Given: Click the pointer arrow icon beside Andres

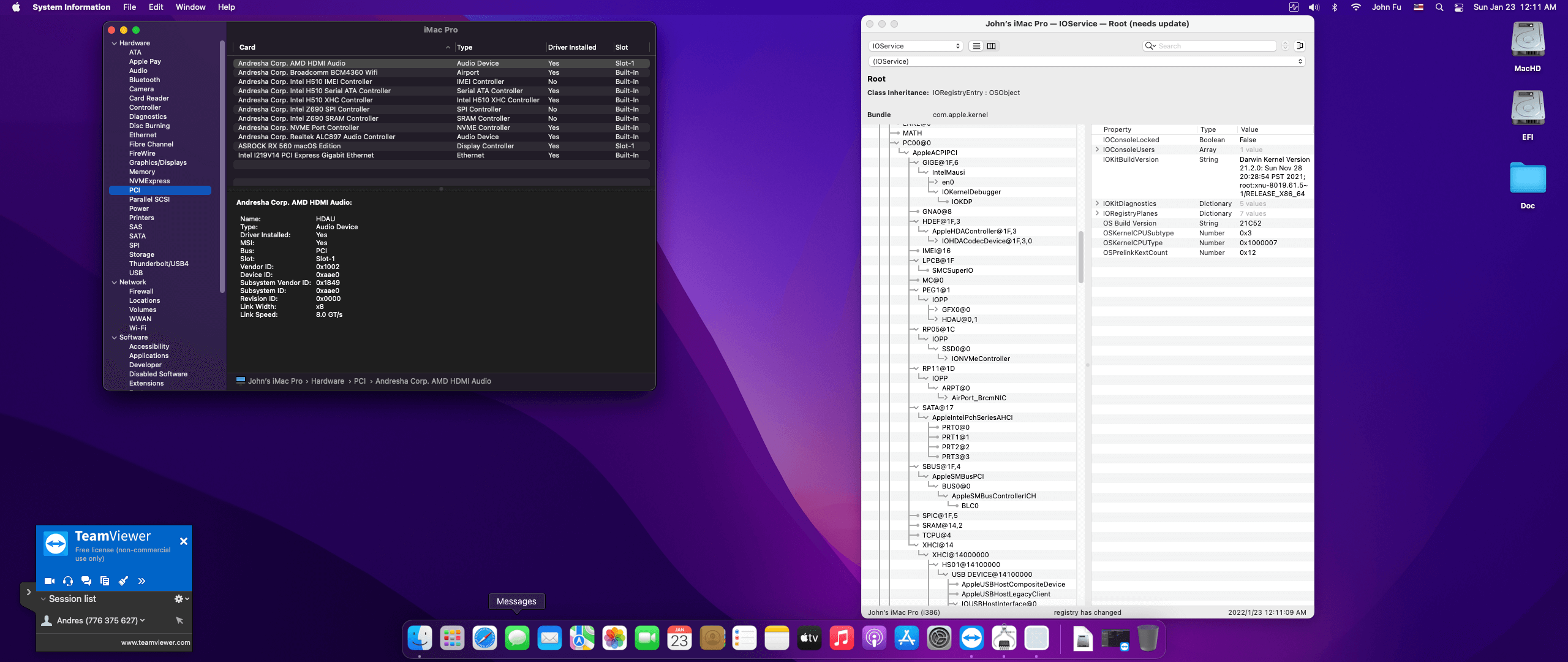Looking at the screenshot, I should pos(179,620).
